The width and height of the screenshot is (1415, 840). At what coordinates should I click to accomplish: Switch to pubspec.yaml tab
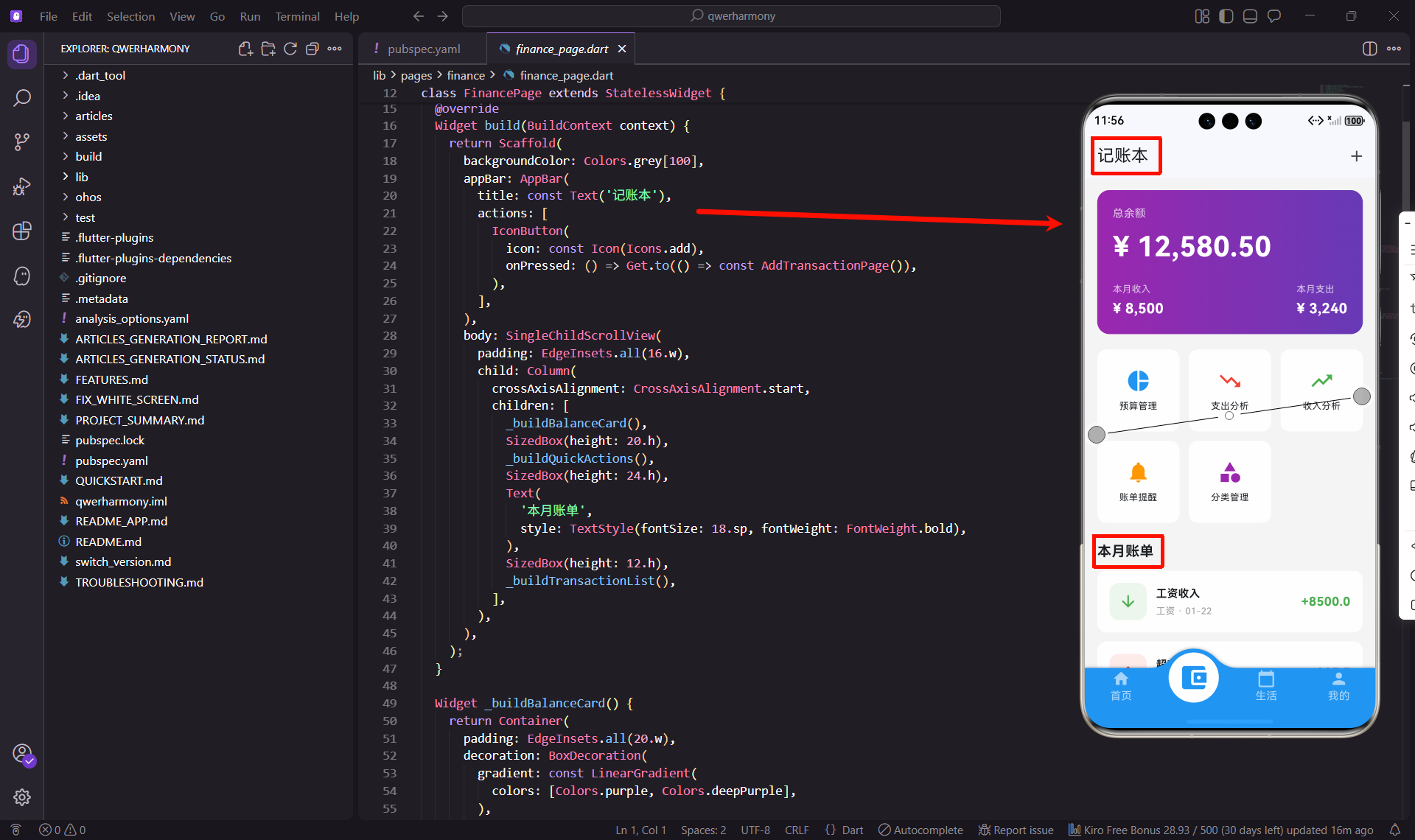pos(423,49)
